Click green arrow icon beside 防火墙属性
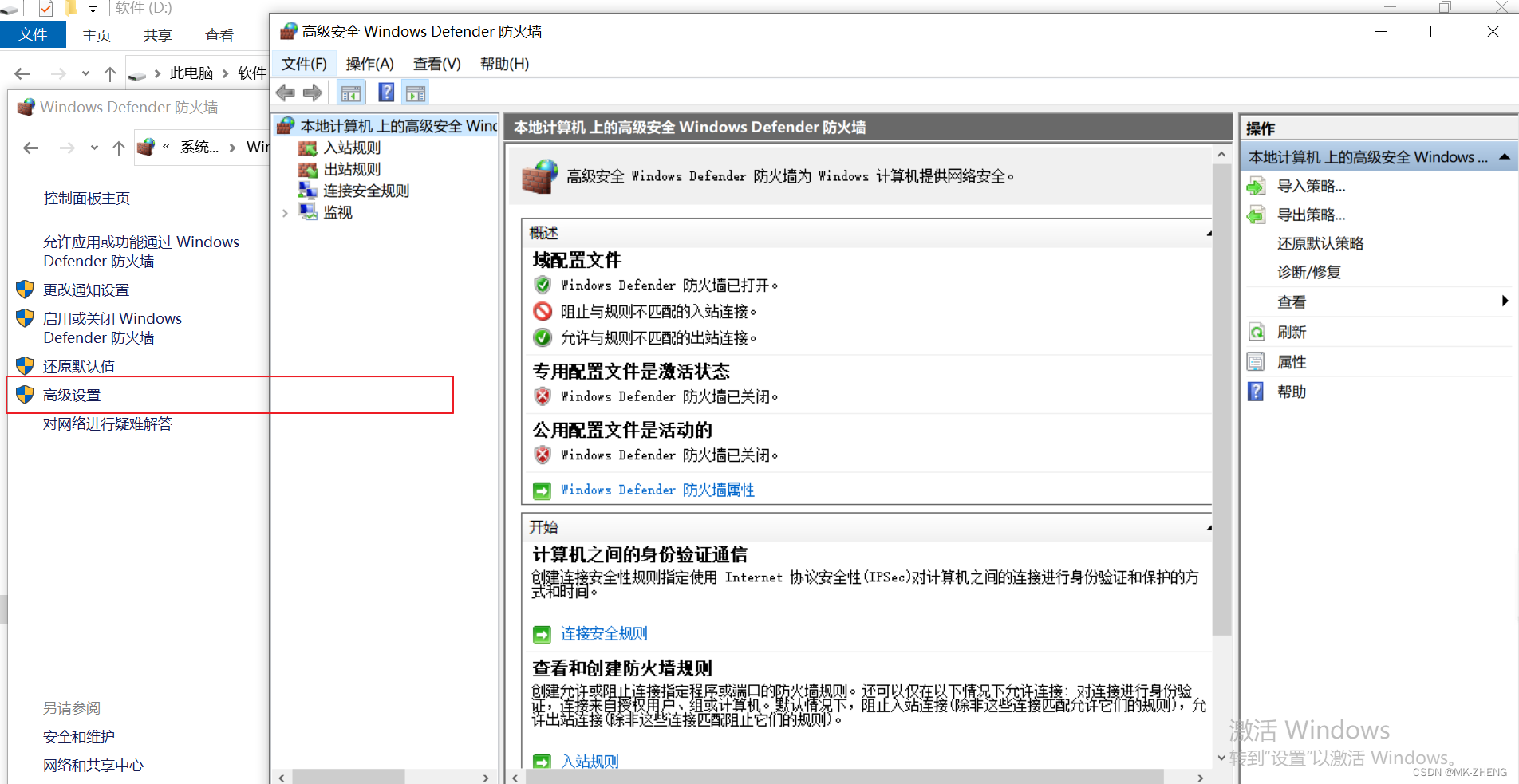 click(542, 490)
